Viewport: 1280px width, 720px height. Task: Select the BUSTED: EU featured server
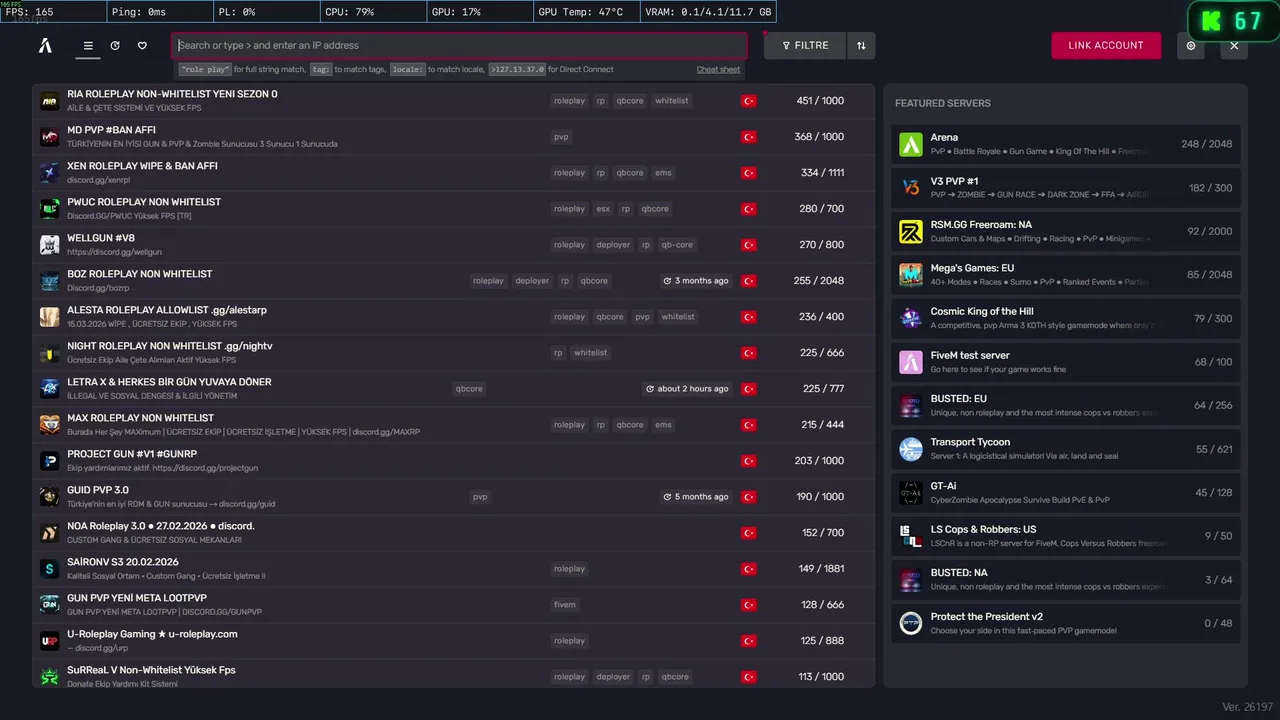(1066, 405)
